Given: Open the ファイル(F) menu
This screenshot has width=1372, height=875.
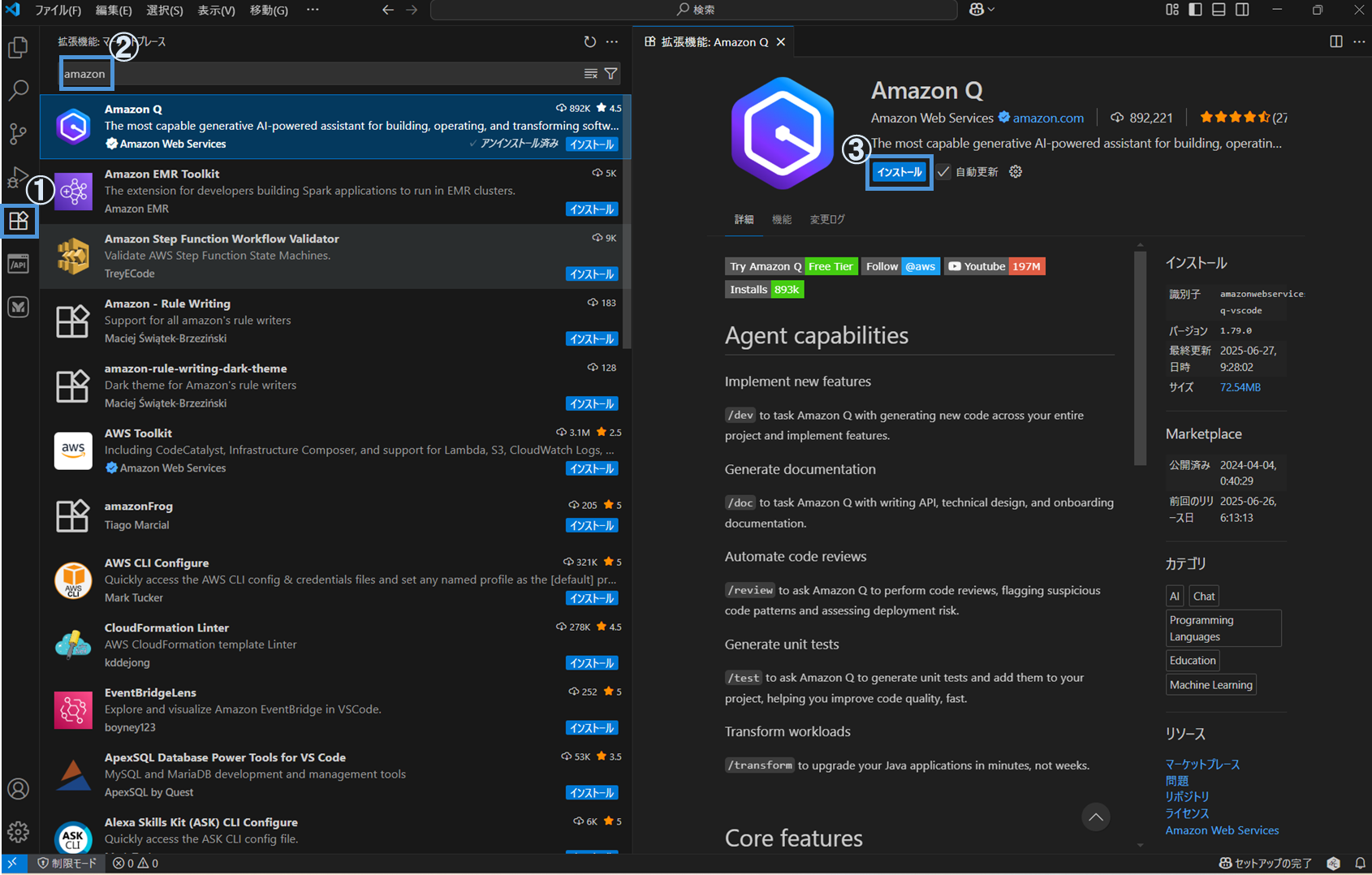Looking at the screenshot, I should pos(58,10).
